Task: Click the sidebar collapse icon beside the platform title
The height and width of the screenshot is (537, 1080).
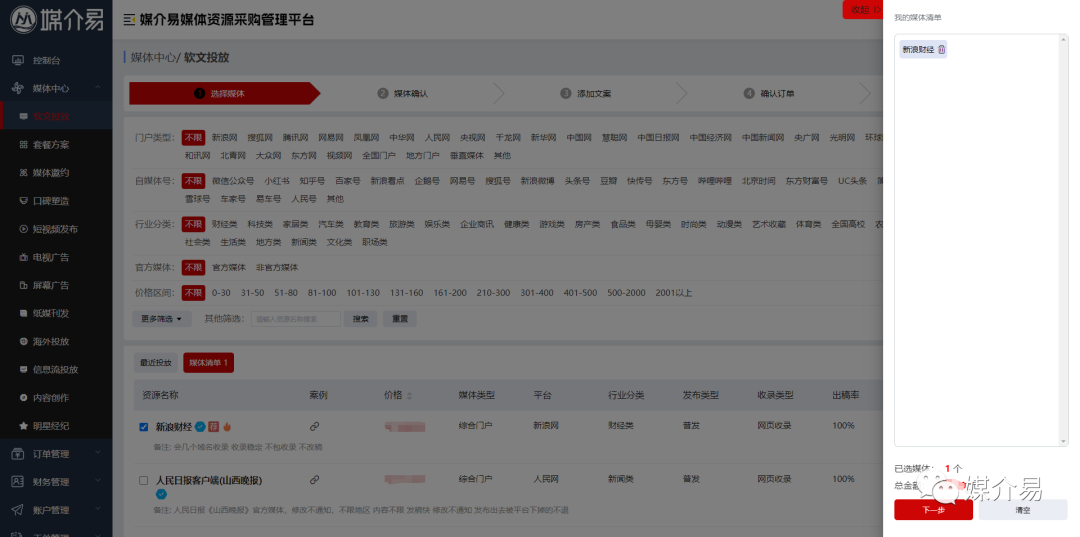Action: pos(128,20)
